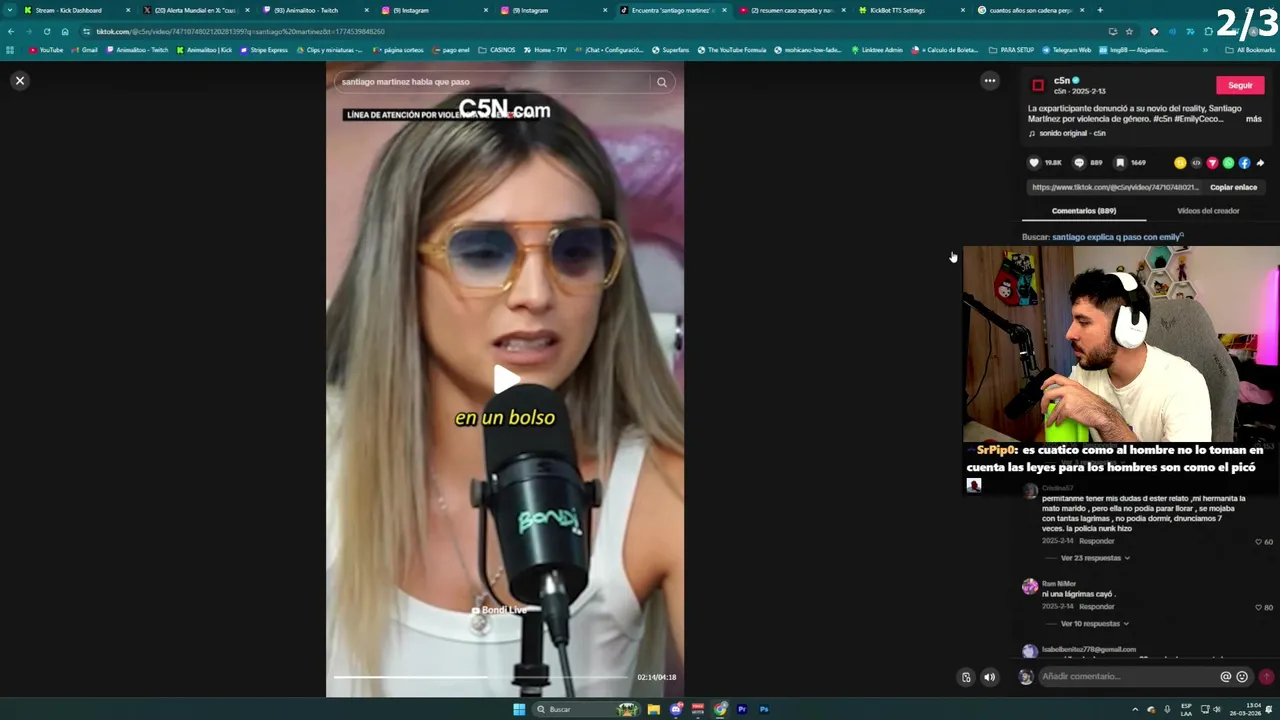The width and height of the screenshot is (1280, 720).
Task: Reply to Cristina67's comment with Responder
Action: (1096, 541)
